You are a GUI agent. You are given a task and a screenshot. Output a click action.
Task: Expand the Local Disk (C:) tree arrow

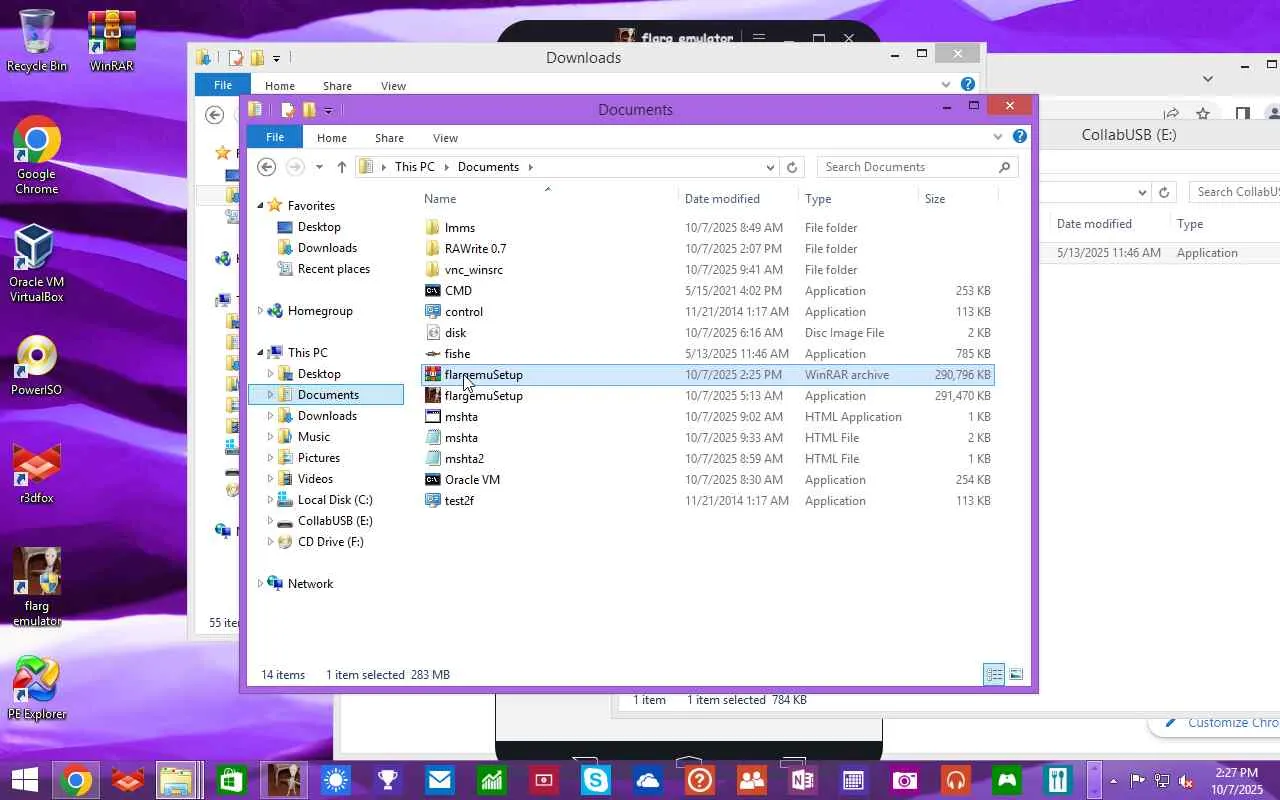[x=270, y=500]
